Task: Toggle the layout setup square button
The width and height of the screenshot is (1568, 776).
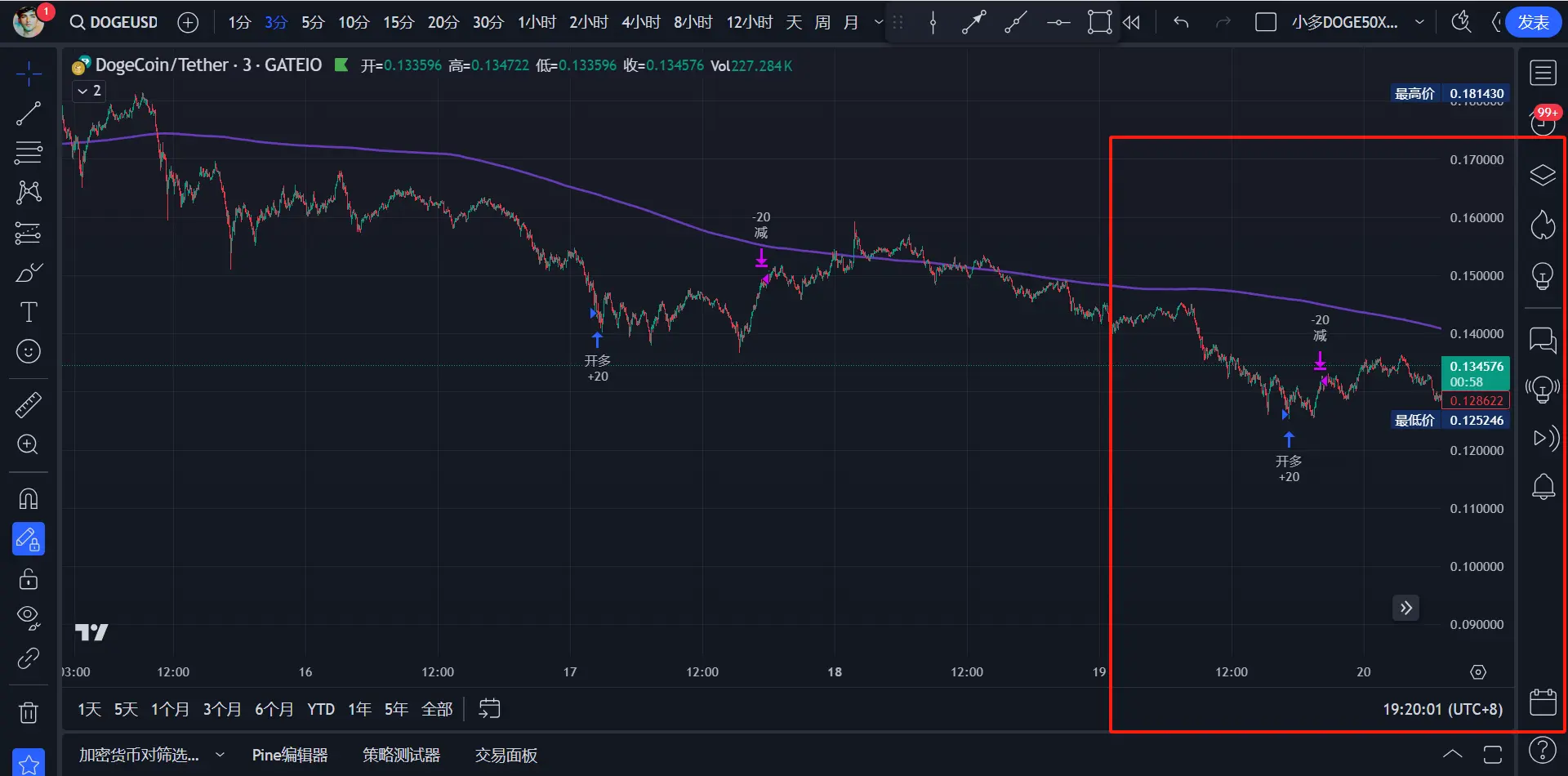Action: [1266, 22]
